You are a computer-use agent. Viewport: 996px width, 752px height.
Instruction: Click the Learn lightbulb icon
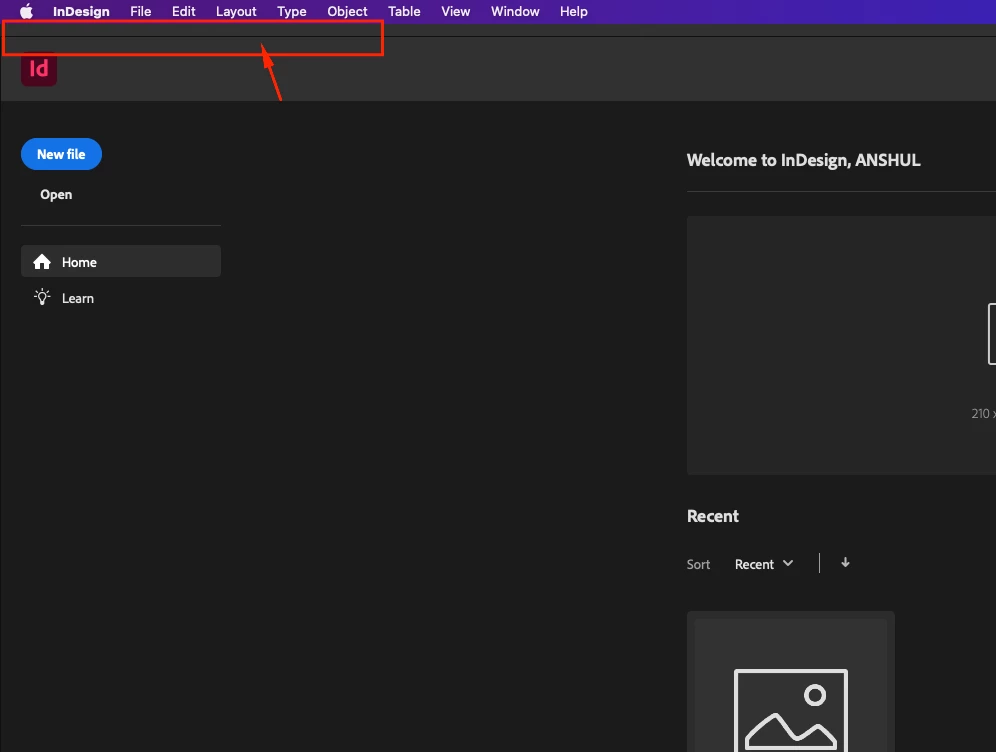[42, 297]
